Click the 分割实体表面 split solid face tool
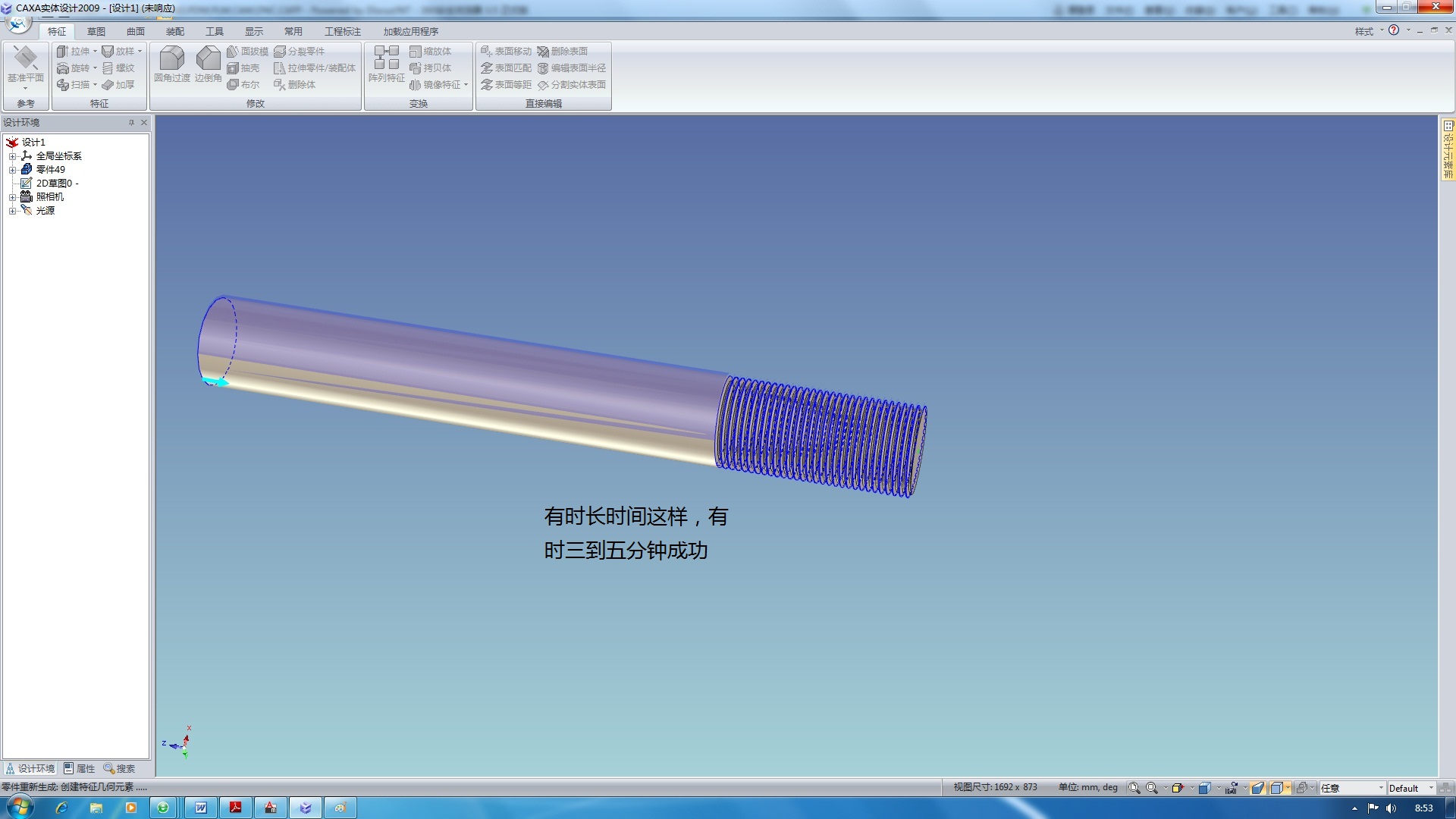 pos(571,84)
